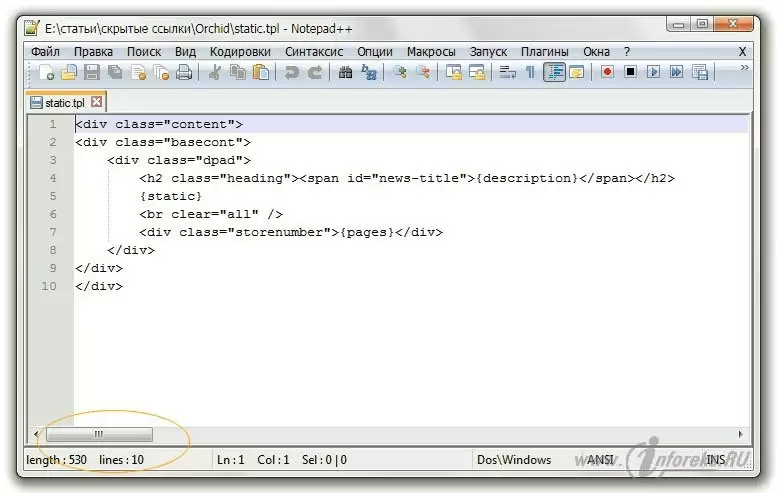Click the New file toolbar icon

[46, 72]
